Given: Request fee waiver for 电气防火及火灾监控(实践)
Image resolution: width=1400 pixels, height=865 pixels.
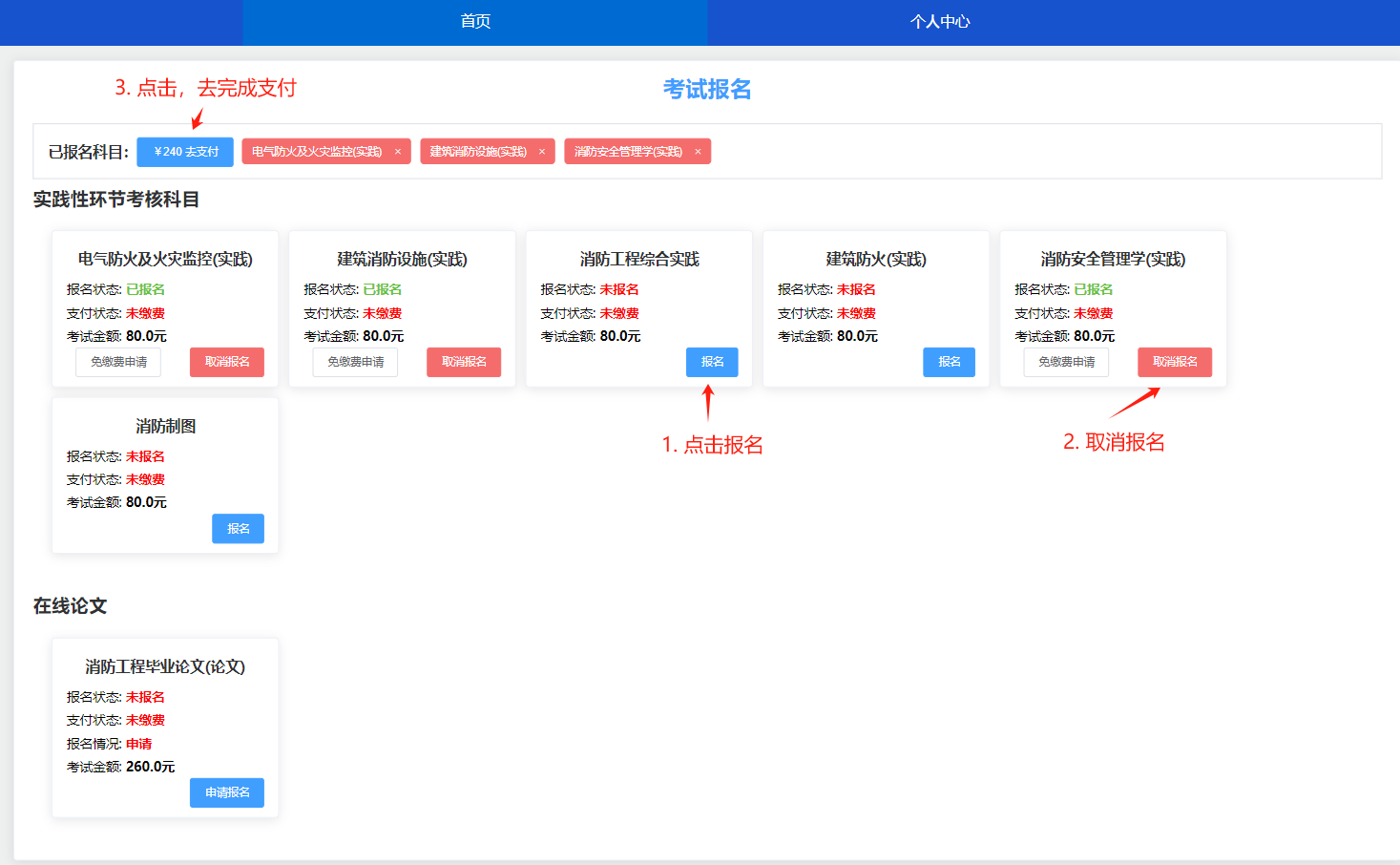Looking at the screenshot, I should coord(118,362).
